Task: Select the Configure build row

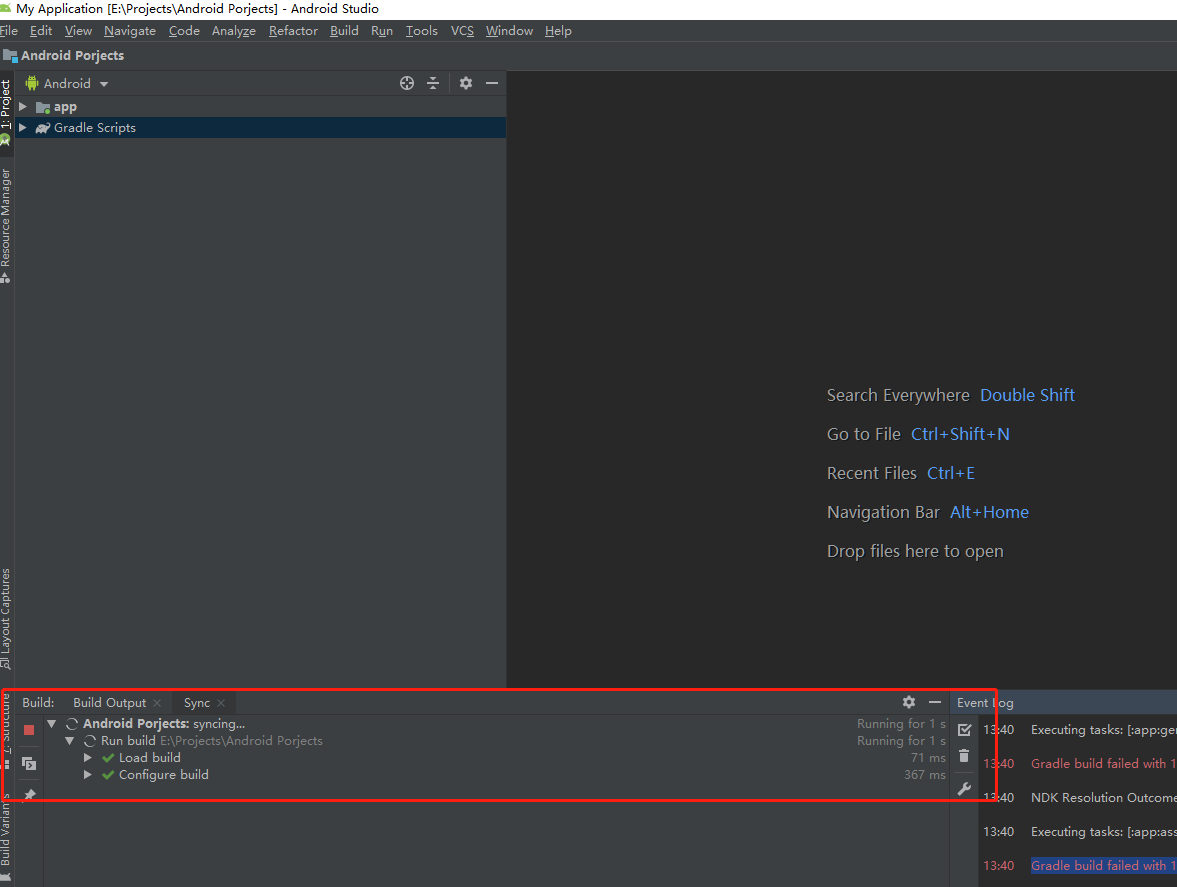Action: coord(495,775)
